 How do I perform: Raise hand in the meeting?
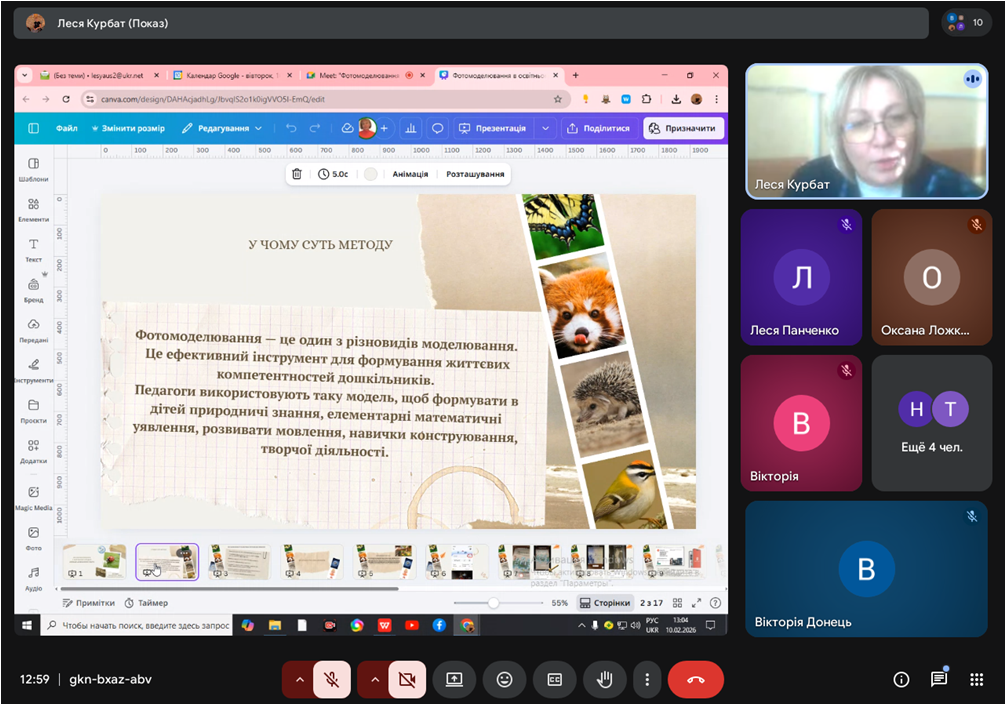pos(604,680)
